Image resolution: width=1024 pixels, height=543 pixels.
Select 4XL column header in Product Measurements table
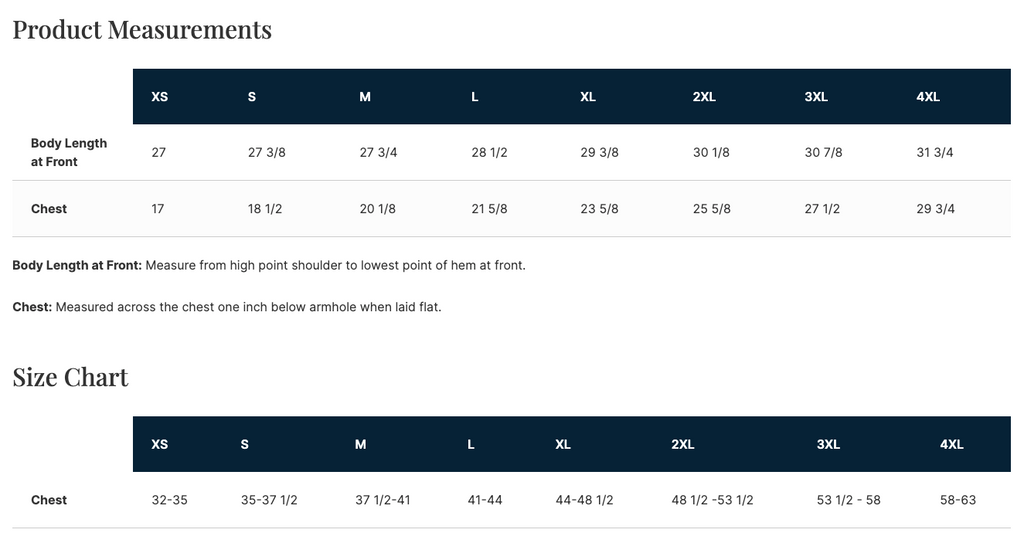(927, 97)
